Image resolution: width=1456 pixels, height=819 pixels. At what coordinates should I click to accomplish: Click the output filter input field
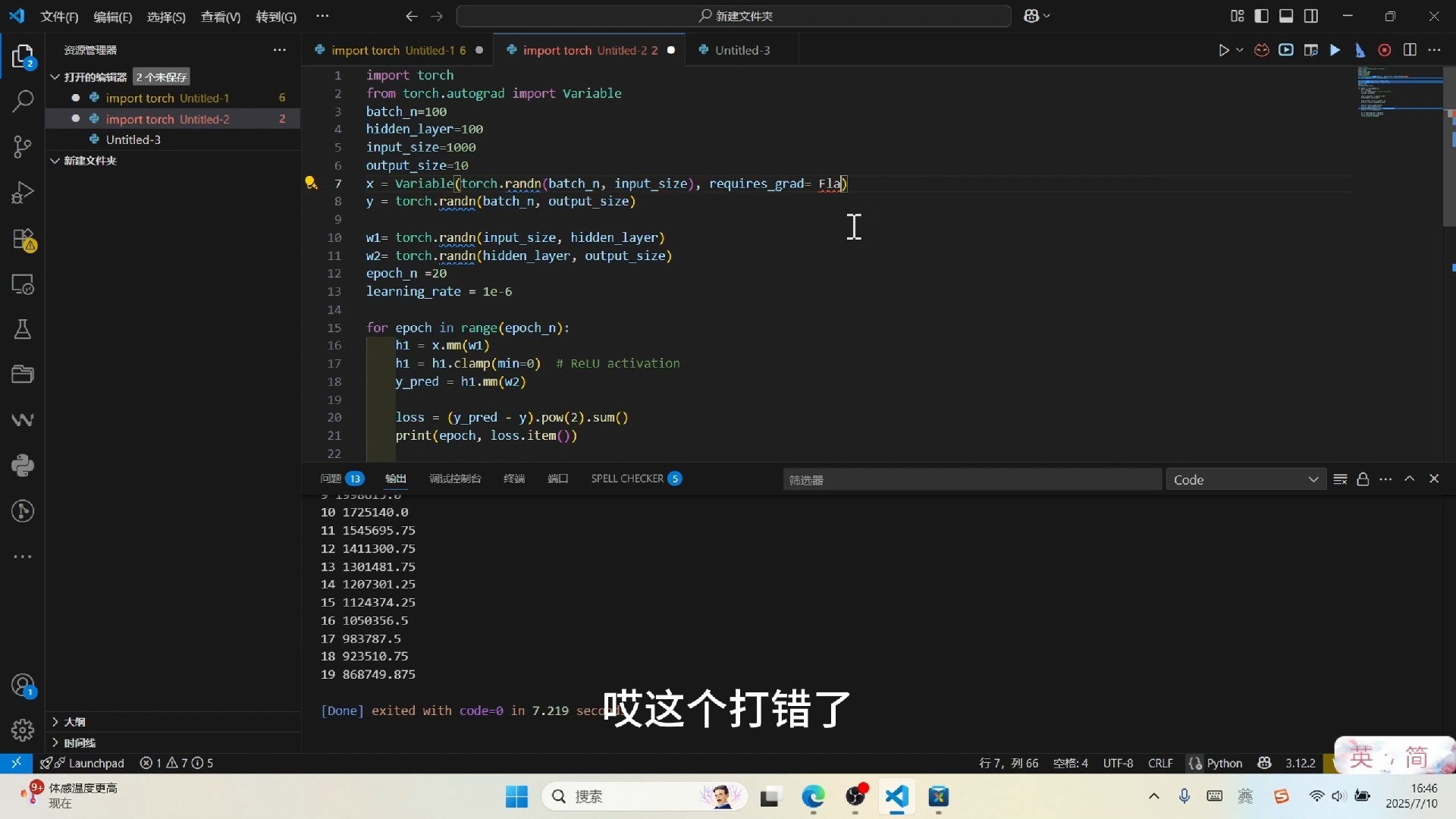[x=971, y=479]
